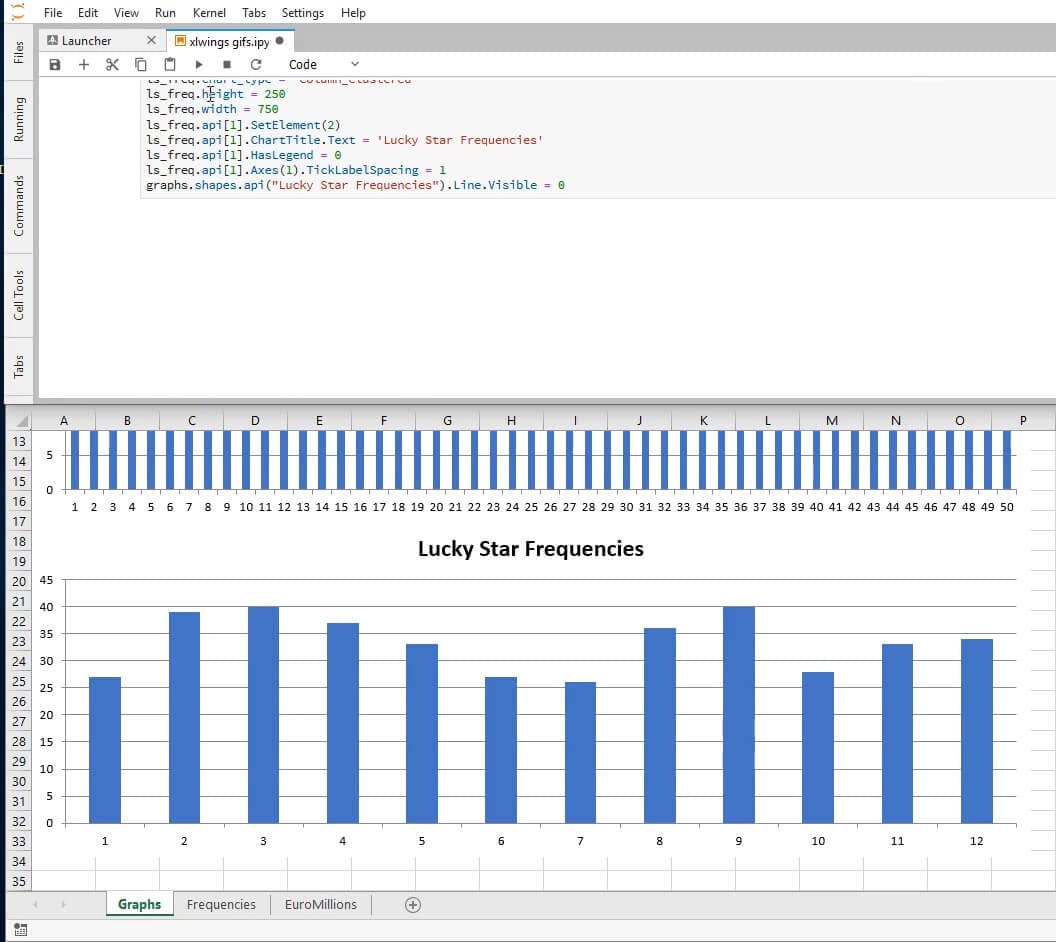The image size is (1056, 942).
Task: Switch to the EuroMillions sheet tab
Action: point(320,904)
